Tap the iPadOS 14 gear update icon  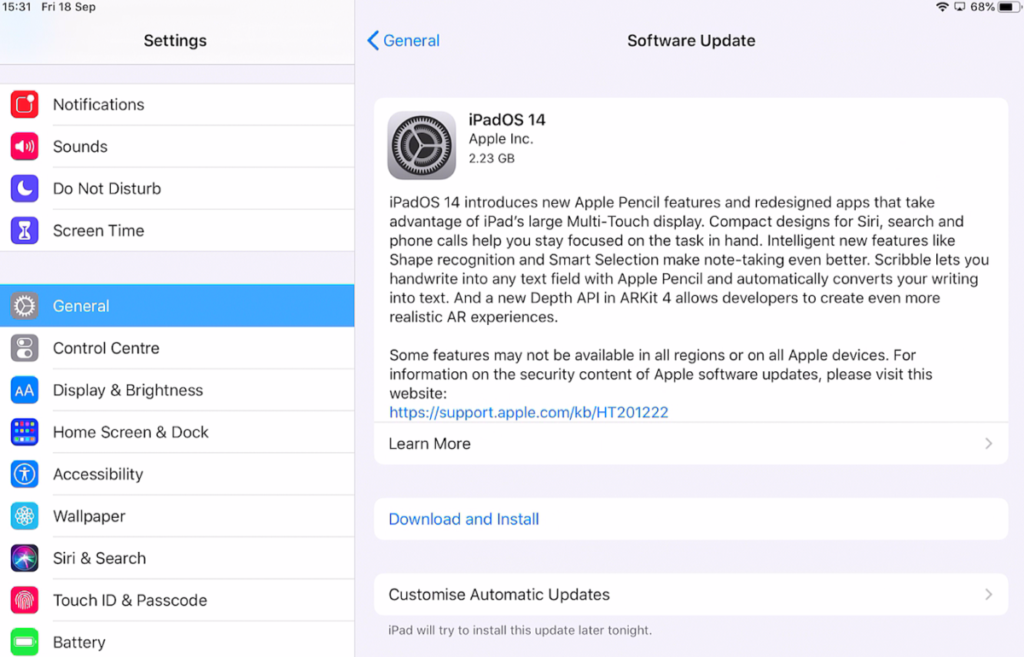421,145
